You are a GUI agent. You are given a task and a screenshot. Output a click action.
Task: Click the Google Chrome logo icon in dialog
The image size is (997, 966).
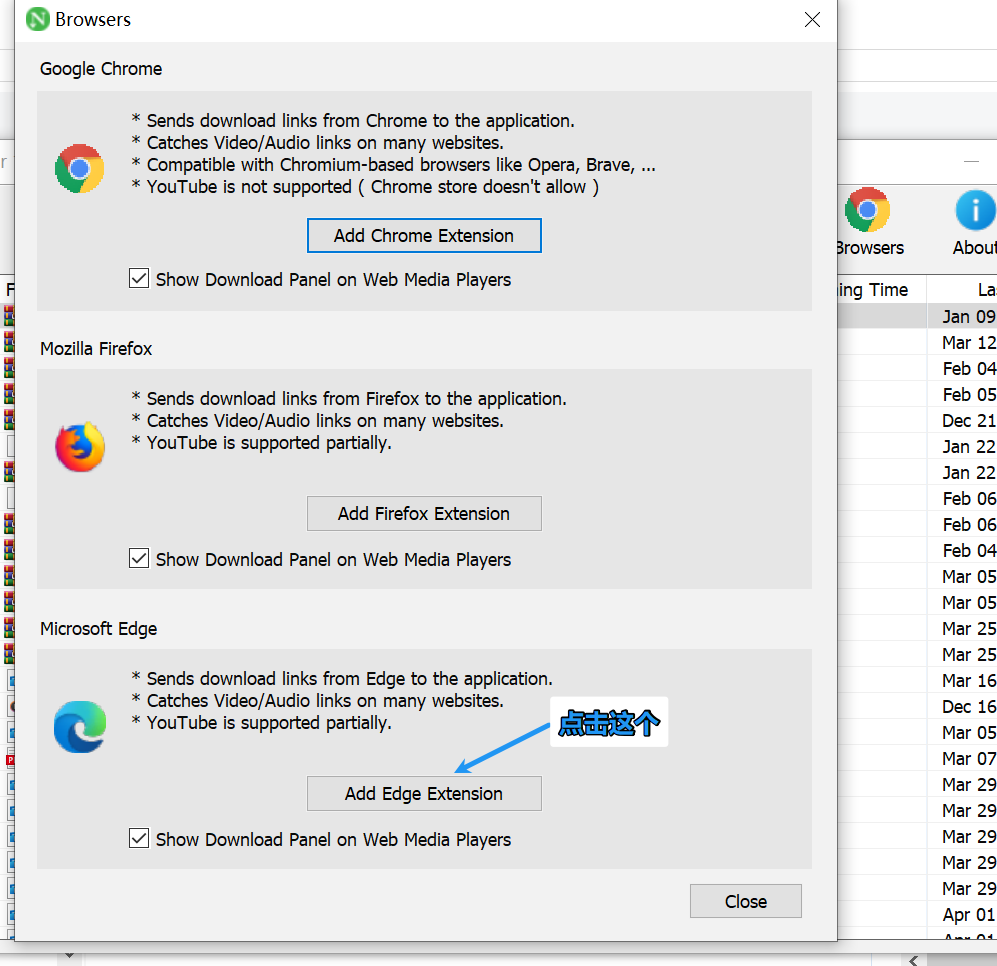79,169
